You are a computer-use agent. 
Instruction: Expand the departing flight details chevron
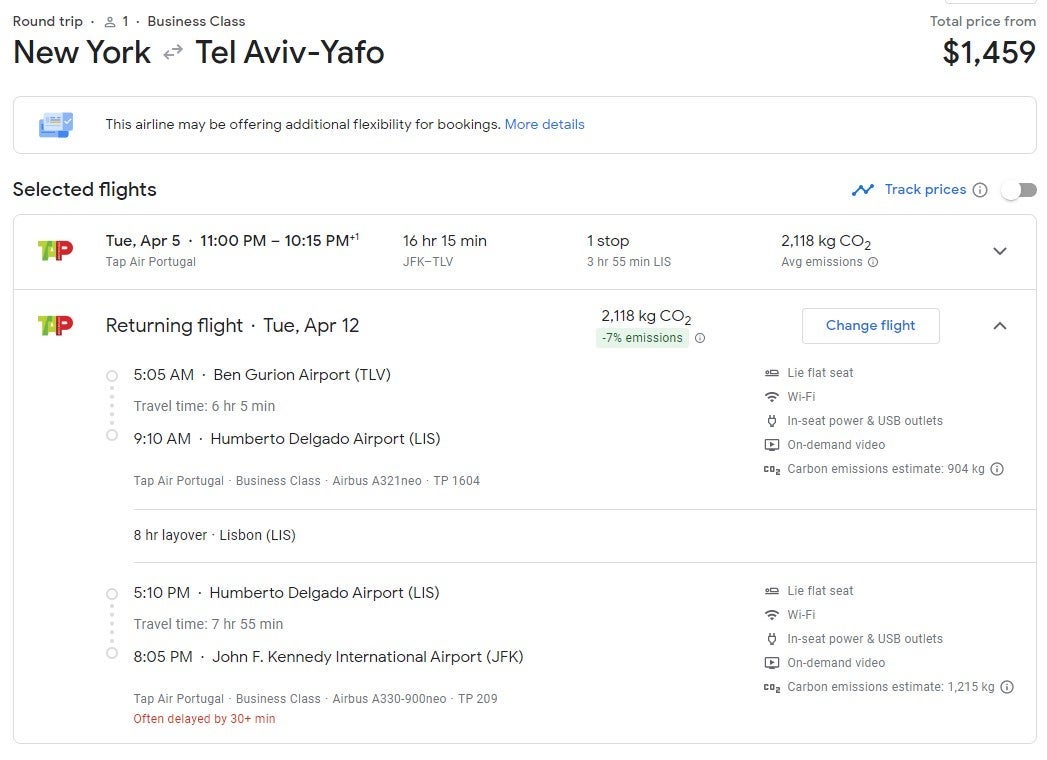pyautogui.click(x=999, y=251)
